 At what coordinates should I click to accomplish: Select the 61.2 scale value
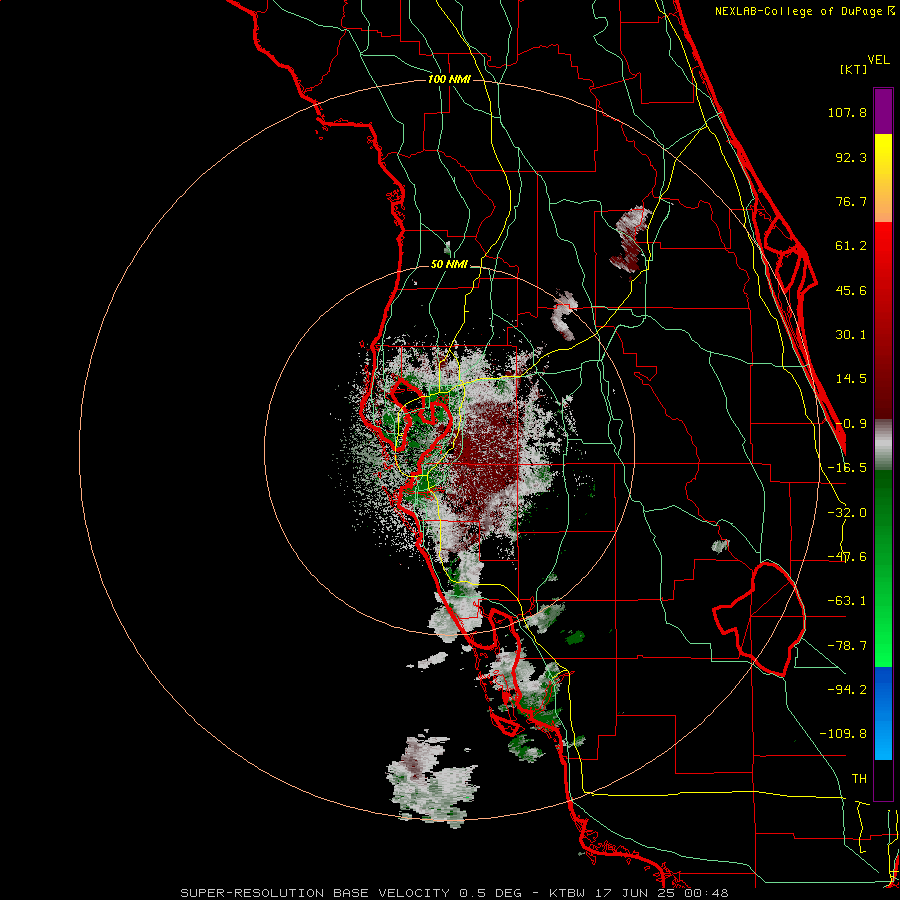click(x=851, y=246)
